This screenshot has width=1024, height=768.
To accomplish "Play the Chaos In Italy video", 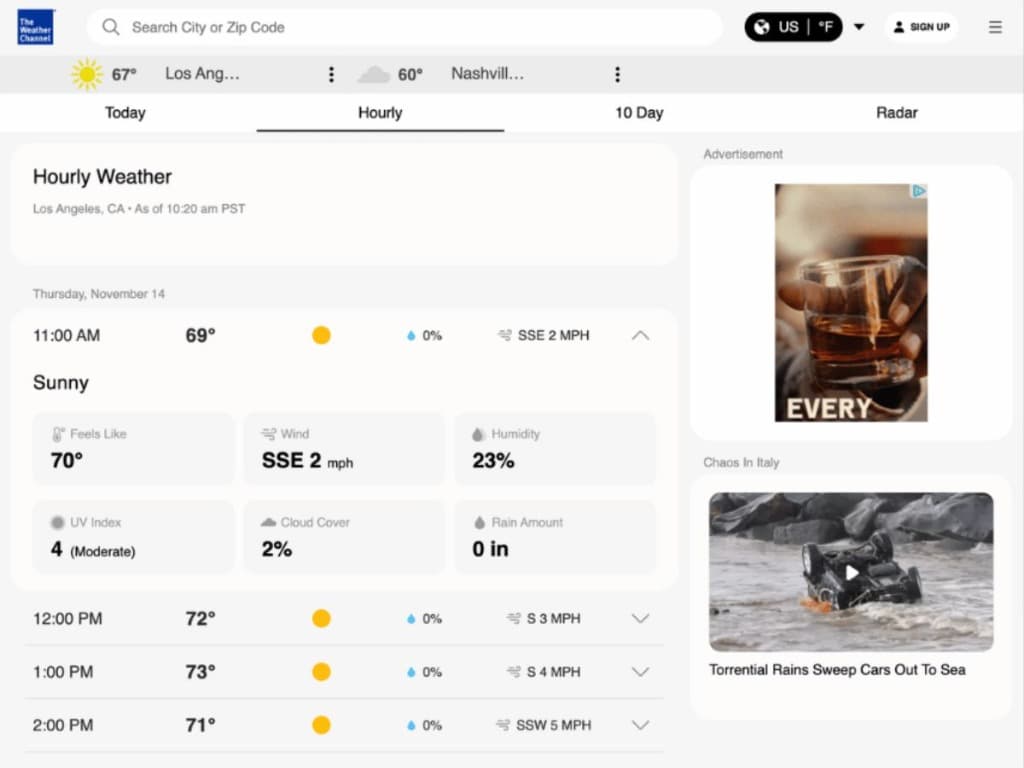I will (x=850, y=573).
